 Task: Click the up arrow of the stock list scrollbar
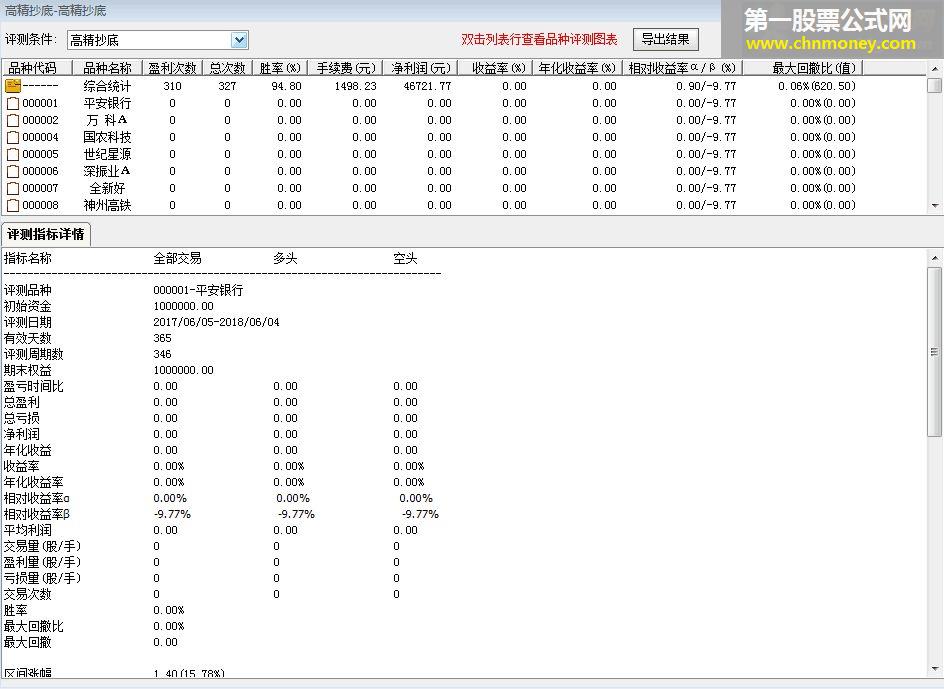[x=934, y=69]
